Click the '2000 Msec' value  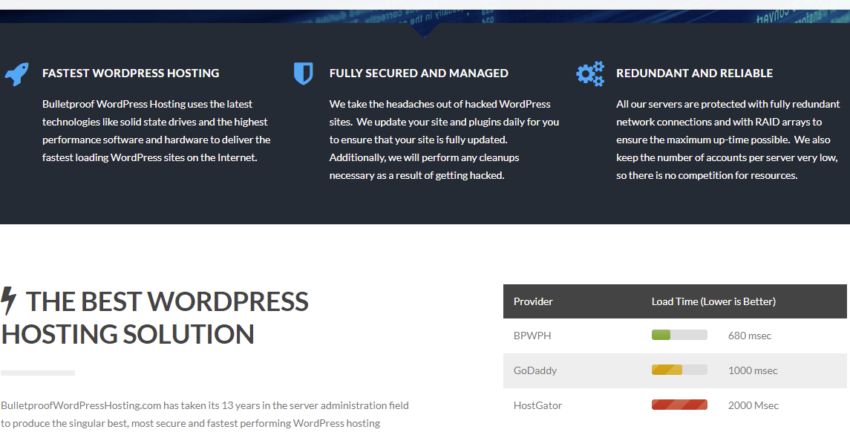[754, 405]
